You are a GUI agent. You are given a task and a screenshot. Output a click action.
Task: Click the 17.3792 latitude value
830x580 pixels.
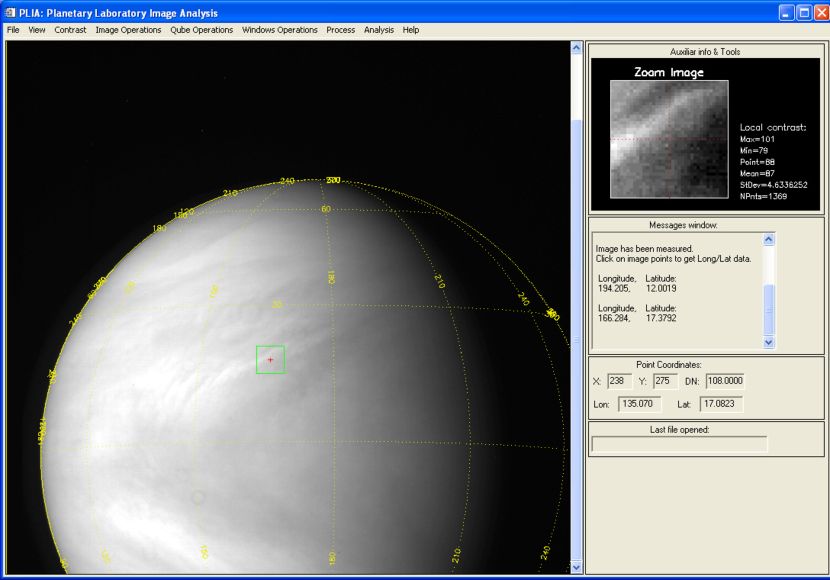click(661, 318)
